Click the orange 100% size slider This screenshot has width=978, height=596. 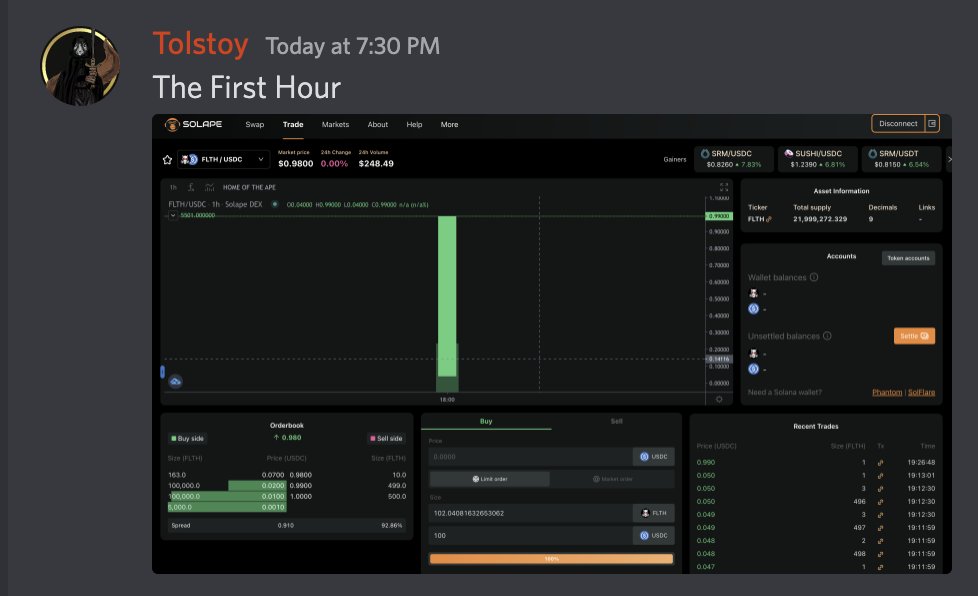coord(551,559)
